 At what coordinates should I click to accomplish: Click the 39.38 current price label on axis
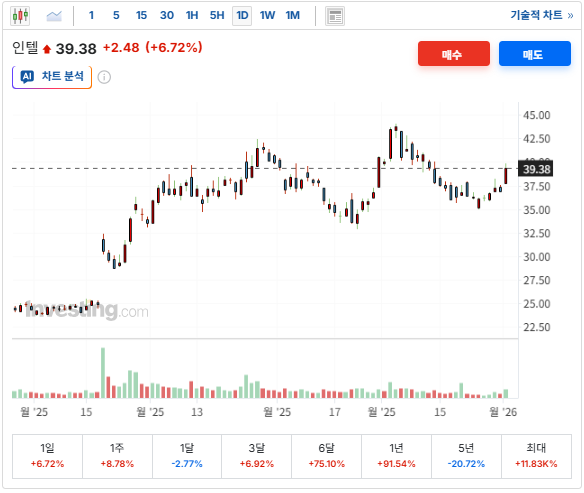[x=536, y=169]
